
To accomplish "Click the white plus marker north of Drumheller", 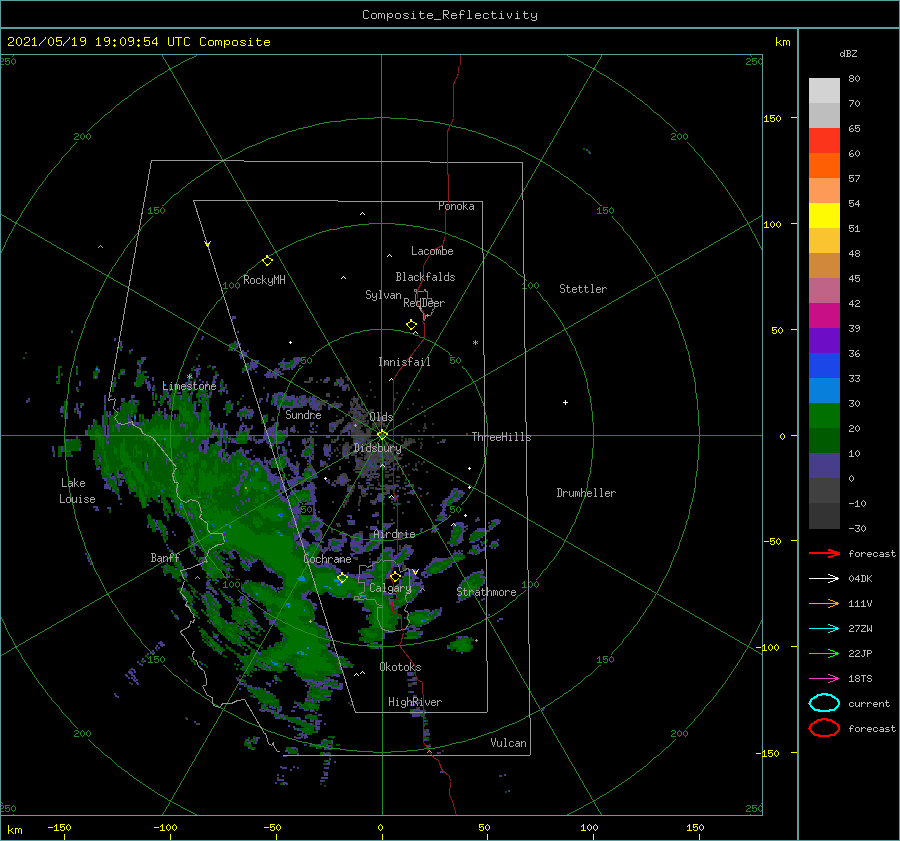I will (x=565, y=402).
